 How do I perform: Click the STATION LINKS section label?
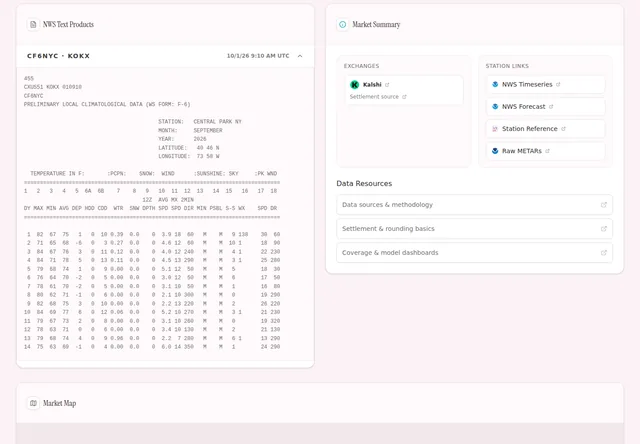(x=507, y=66)
